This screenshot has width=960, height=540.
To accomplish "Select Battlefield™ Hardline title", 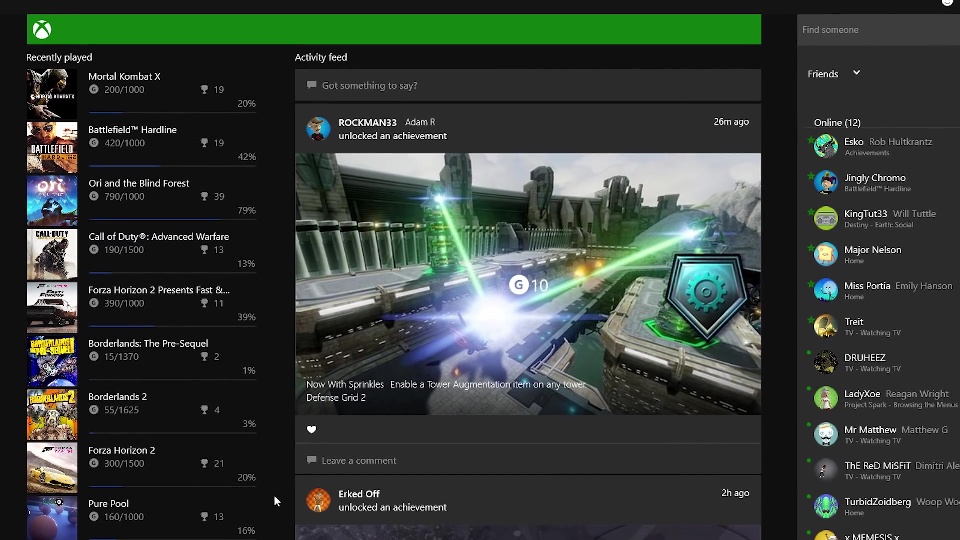I will 132,130.
